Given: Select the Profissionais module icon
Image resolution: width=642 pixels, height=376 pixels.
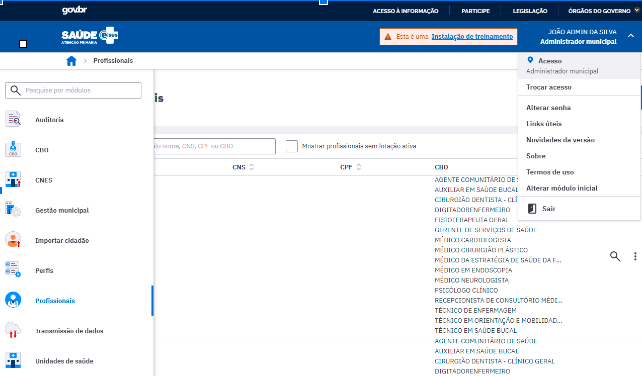Looking at the screenshot, I should pyautogui.click(x=13, y=300).
